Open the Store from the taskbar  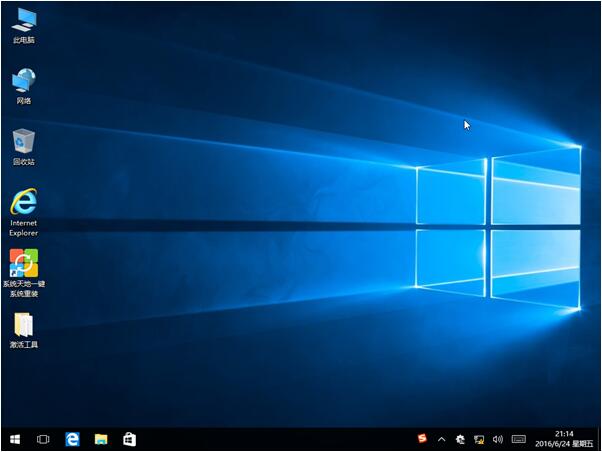pyautogui.click(x=129, y=439)
